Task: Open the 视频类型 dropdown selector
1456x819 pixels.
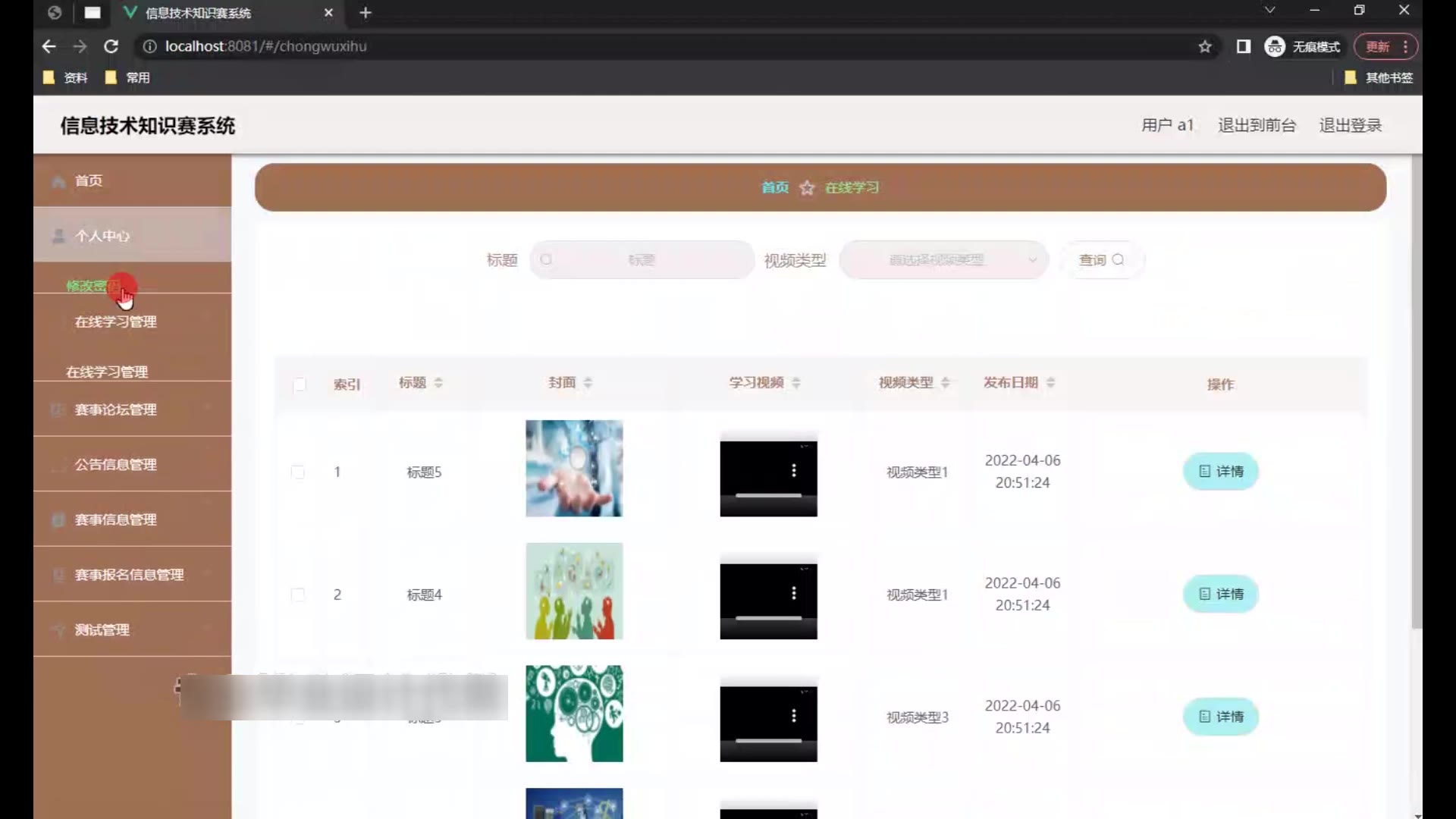Action: pyautogui.click(x=943, y=260)
